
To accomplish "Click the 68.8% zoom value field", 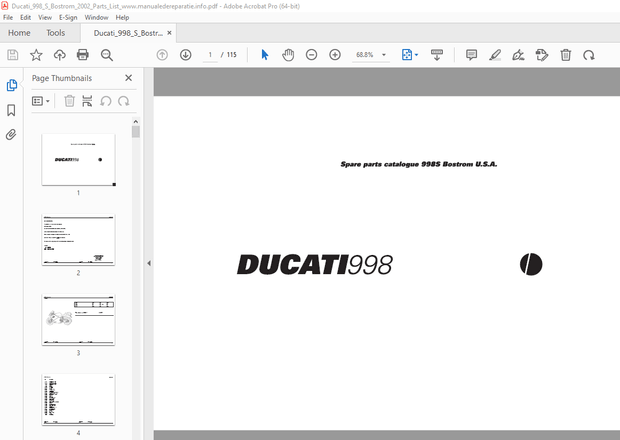I will [x=365, y=55].
